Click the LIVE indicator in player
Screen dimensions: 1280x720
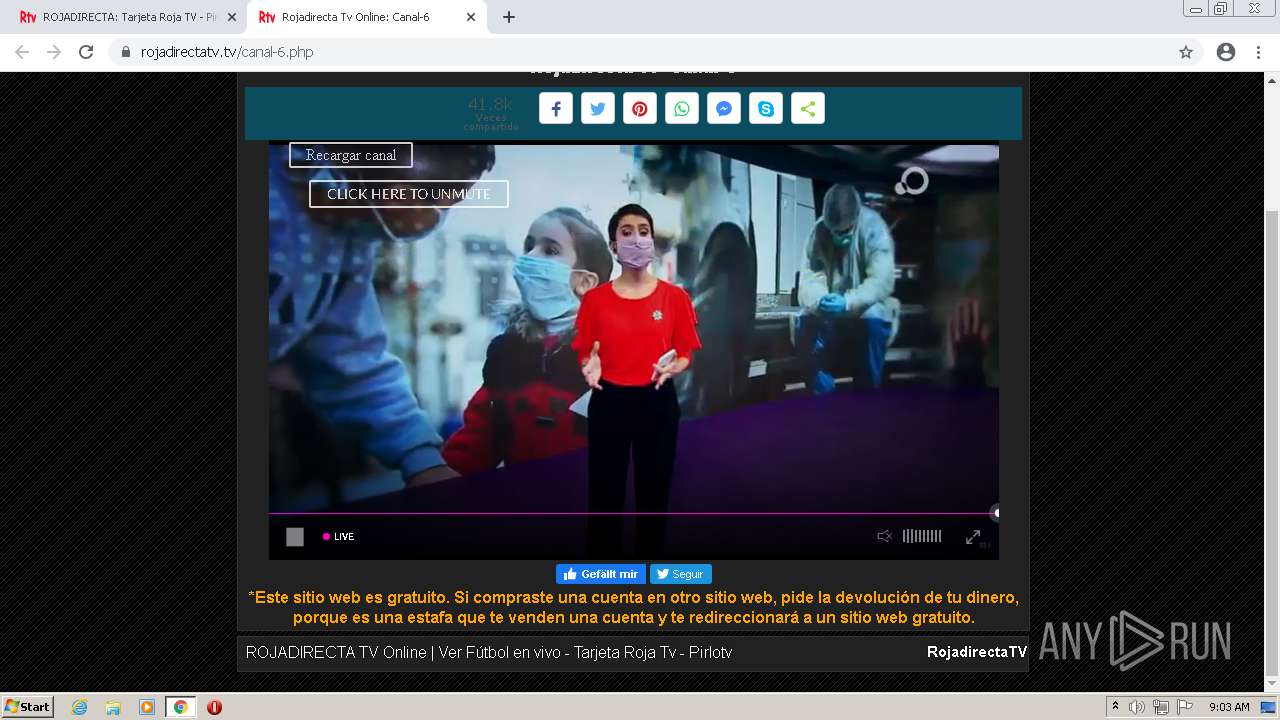339,537
